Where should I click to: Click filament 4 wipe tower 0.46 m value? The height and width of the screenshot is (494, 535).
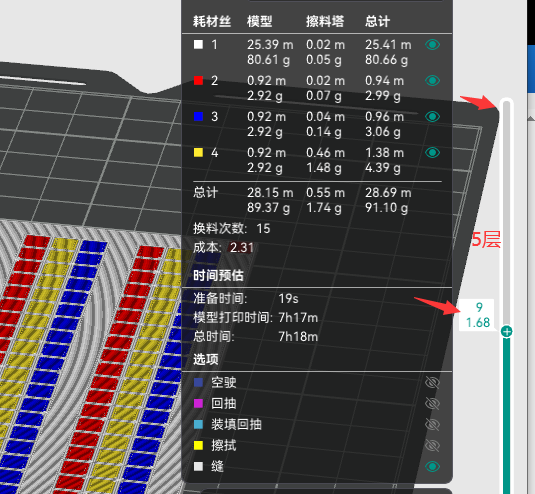(x=326, y=153)
